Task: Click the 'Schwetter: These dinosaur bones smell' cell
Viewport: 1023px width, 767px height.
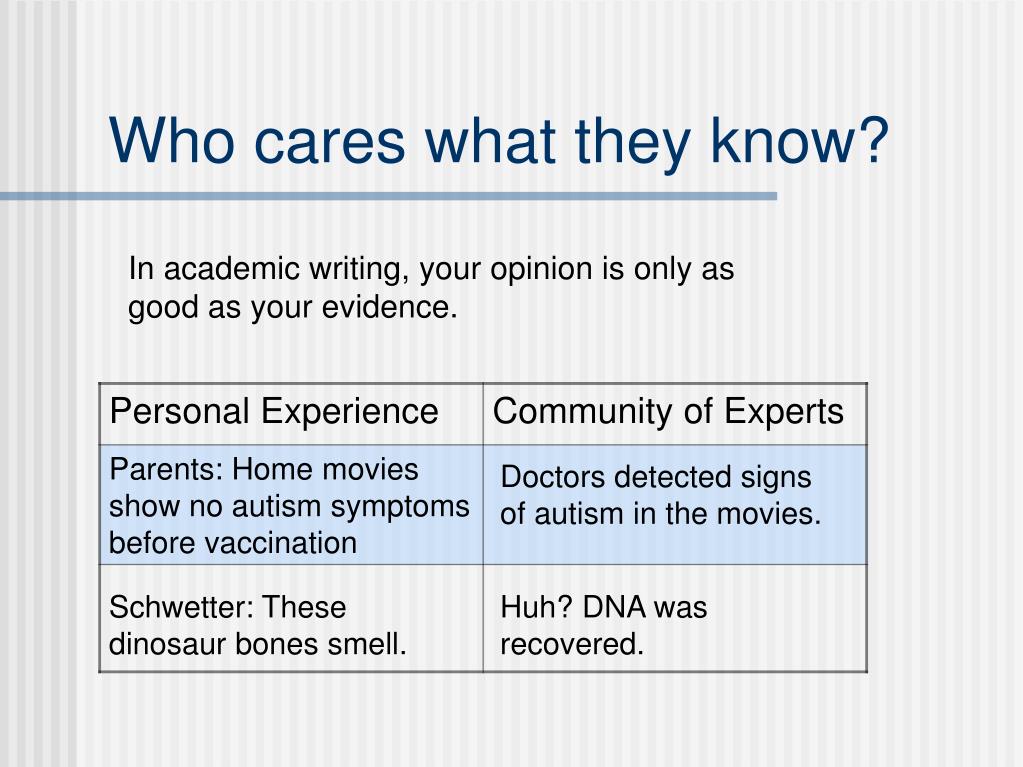Action: coord(291,618)
